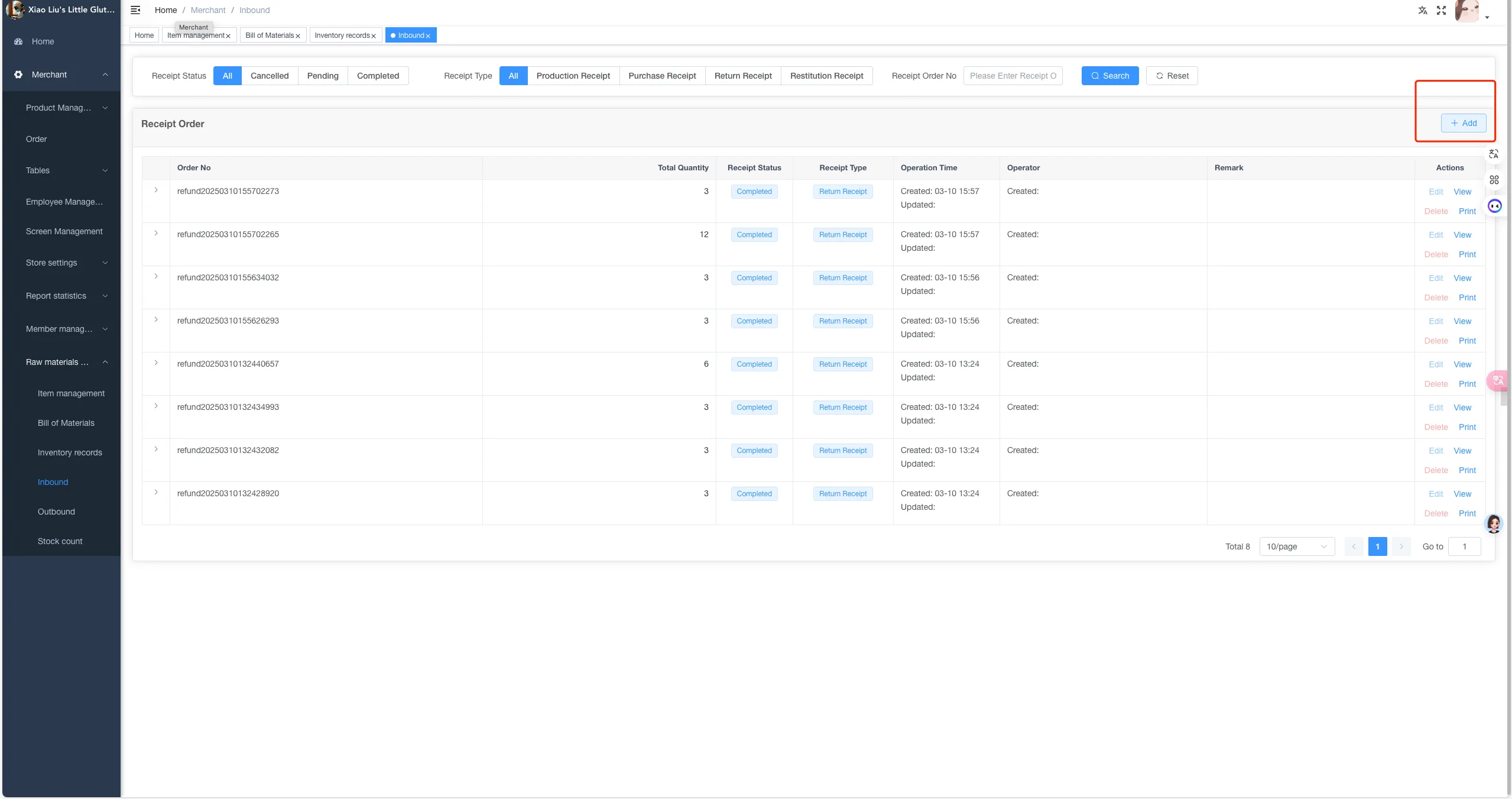
Task: Open the purple chat assistant icon
Action: [x=1494, y=206]
